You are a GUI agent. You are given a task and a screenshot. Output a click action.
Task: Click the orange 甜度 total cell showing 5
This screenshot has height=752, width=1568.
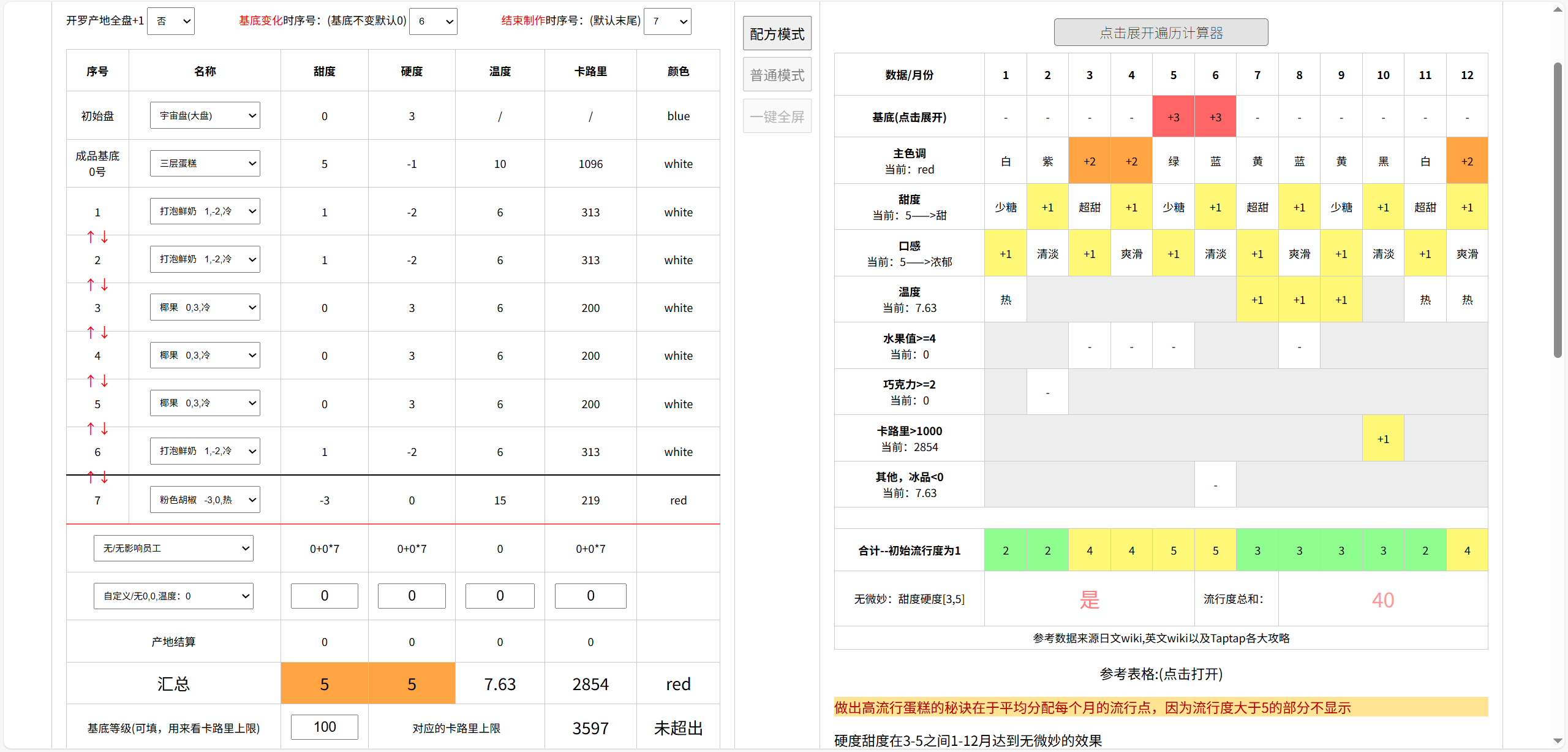(x=325, y=684)
